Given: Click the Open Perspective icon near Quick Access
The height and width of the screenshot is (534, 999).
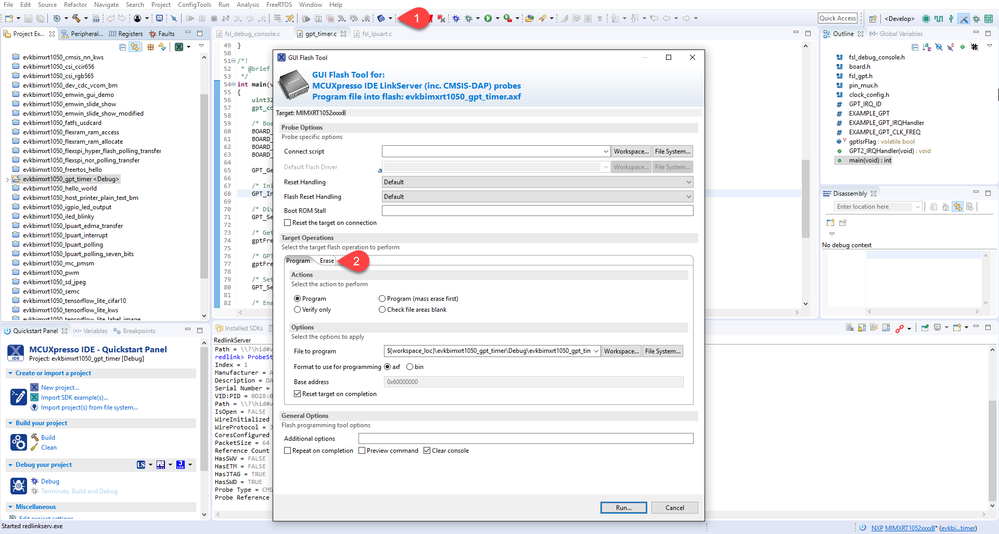Looking at the screenshot, I should click(873, 18).
